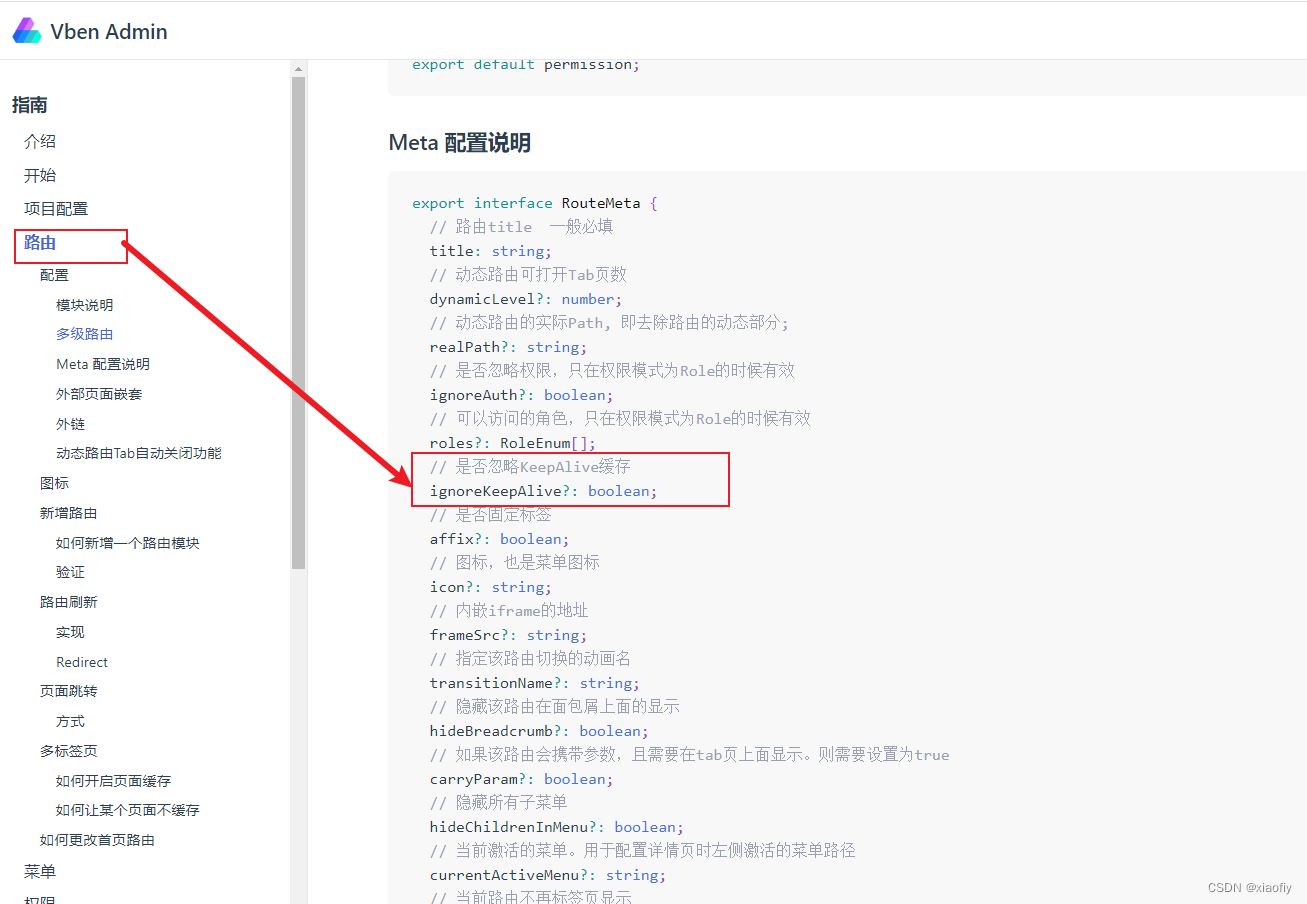Open the 菜单 sidebar page
The height and width of the screenshot is (904, 1307).
click(x=40, y=872)
